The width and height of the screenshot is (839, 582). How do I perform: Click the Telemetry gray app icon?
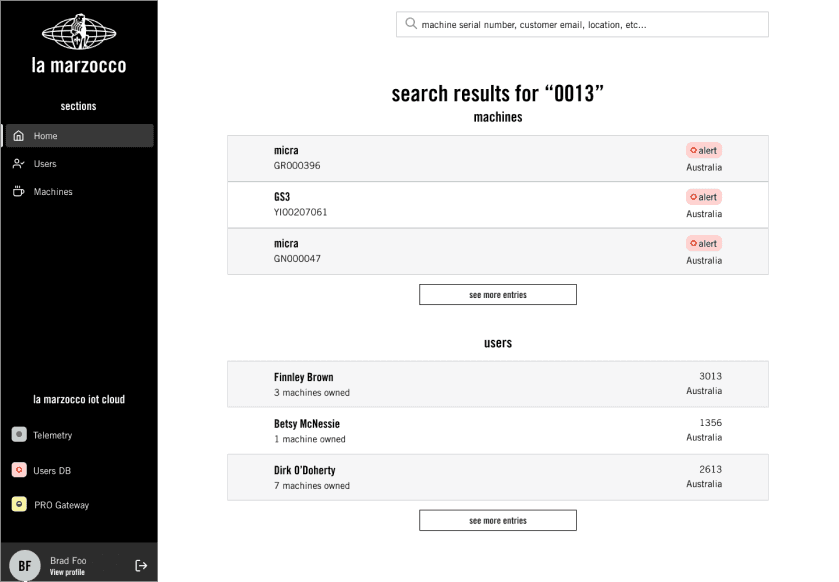tap(19, 434)
